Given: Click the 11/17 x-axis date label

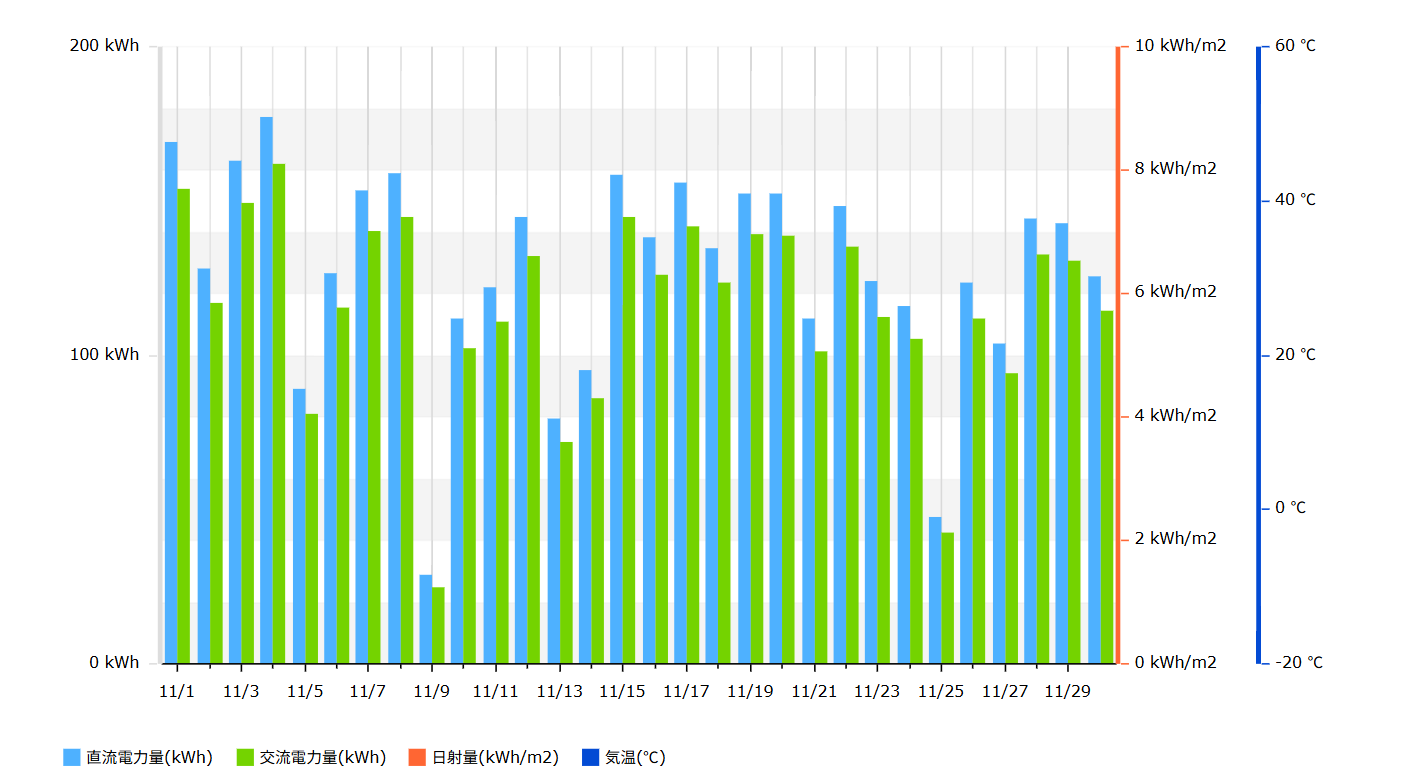Looking at the screenshot, I should click(x=686, y=692).
